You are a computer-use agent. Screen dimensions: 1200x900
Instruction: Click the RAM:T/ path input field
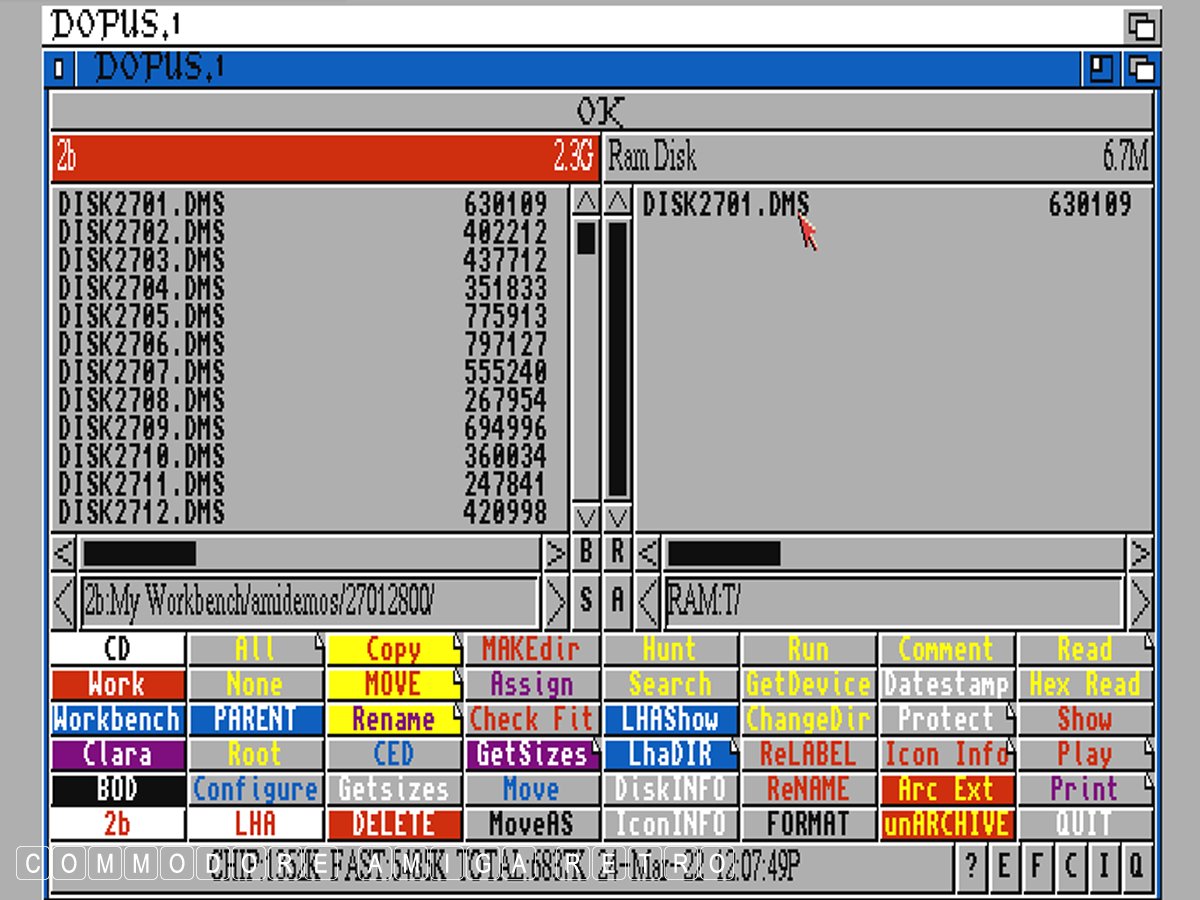click(892, 601)
